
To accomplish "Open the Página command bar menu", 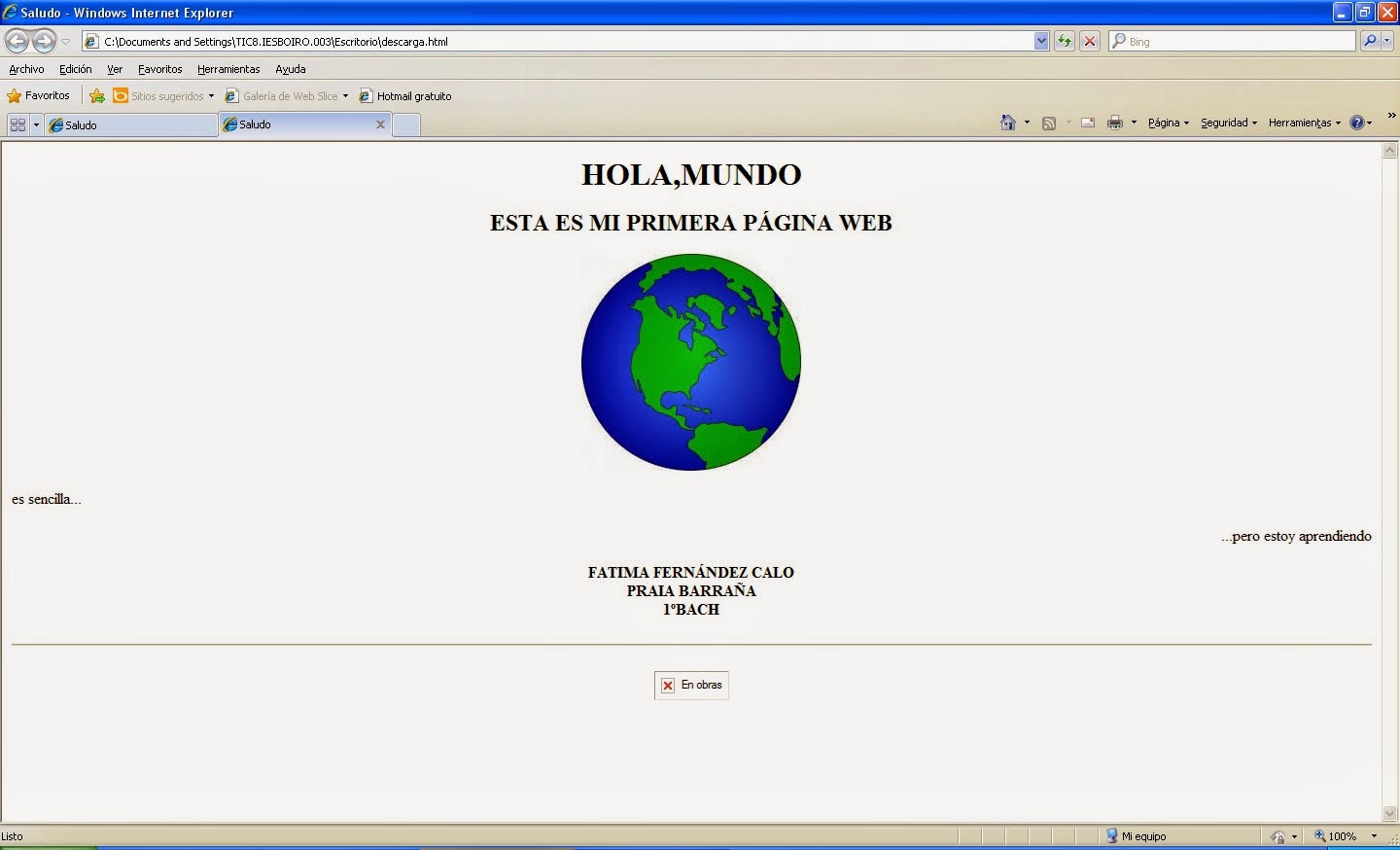I will (x=1169, y=123).
